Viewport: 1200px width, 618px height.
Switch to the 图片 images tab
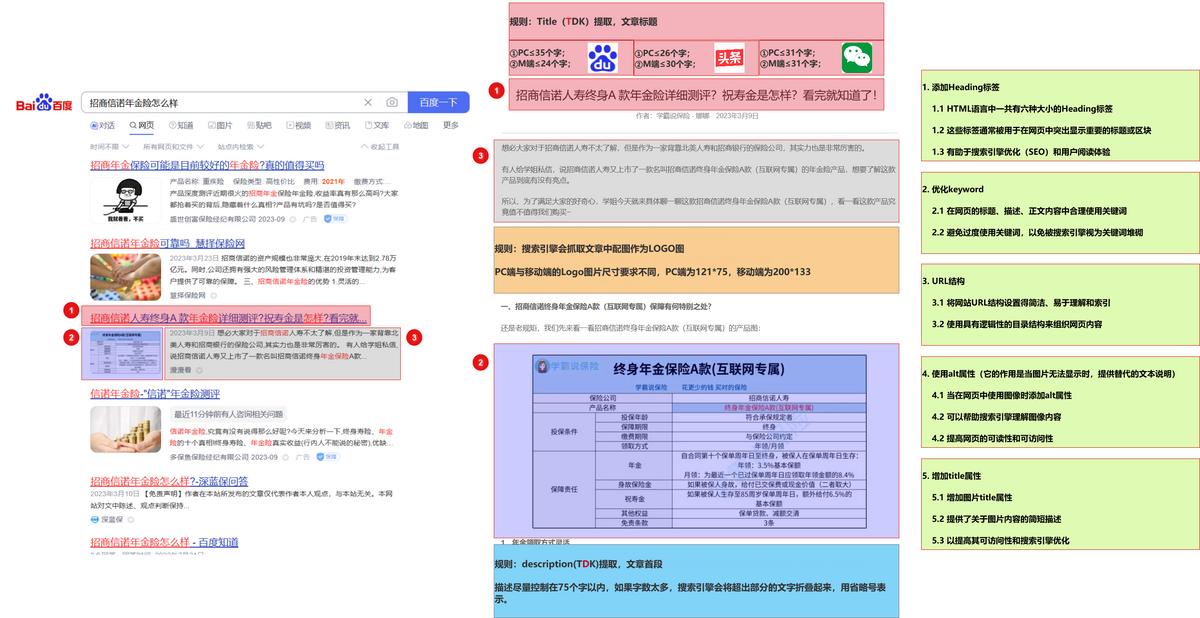(x=219, y=125)
